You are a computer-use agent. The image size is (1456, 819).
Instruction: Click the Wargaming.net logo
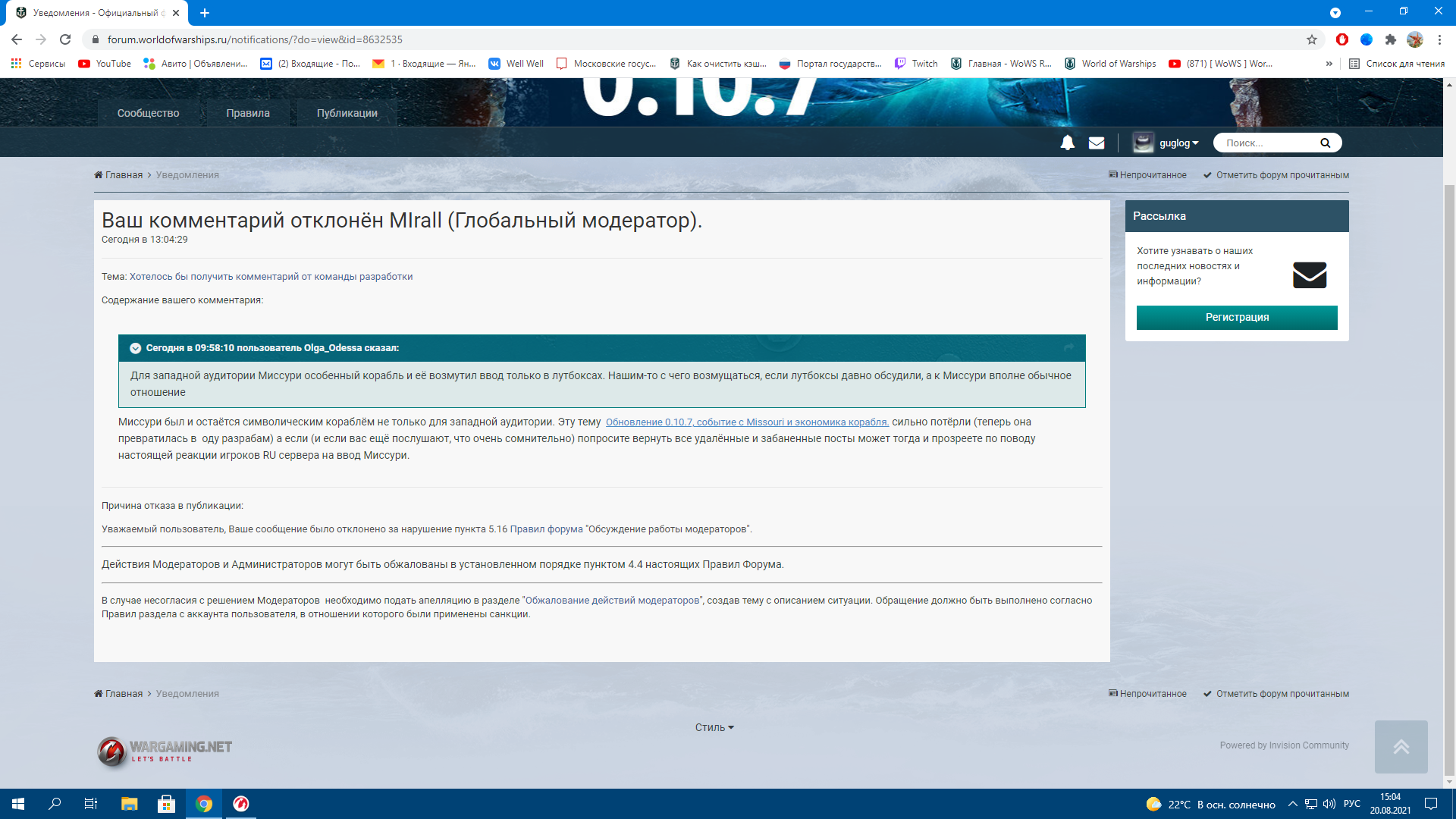(x=165, y=750)
